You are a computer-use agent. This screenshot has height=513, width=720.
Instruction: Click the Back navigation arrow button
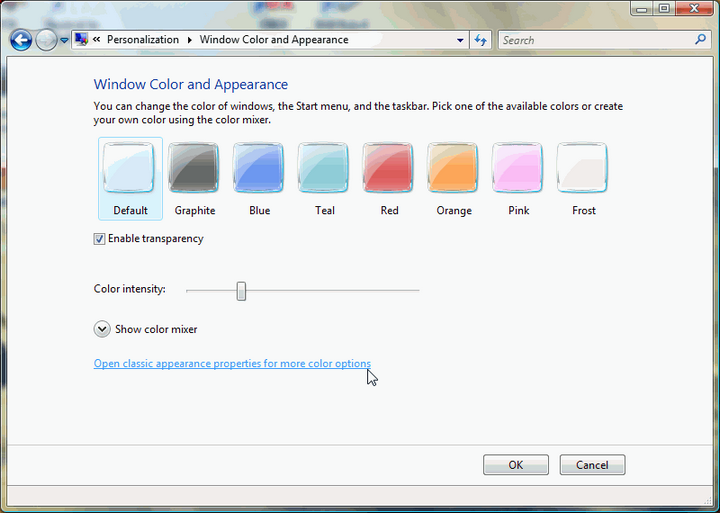(x=21, y=40)
